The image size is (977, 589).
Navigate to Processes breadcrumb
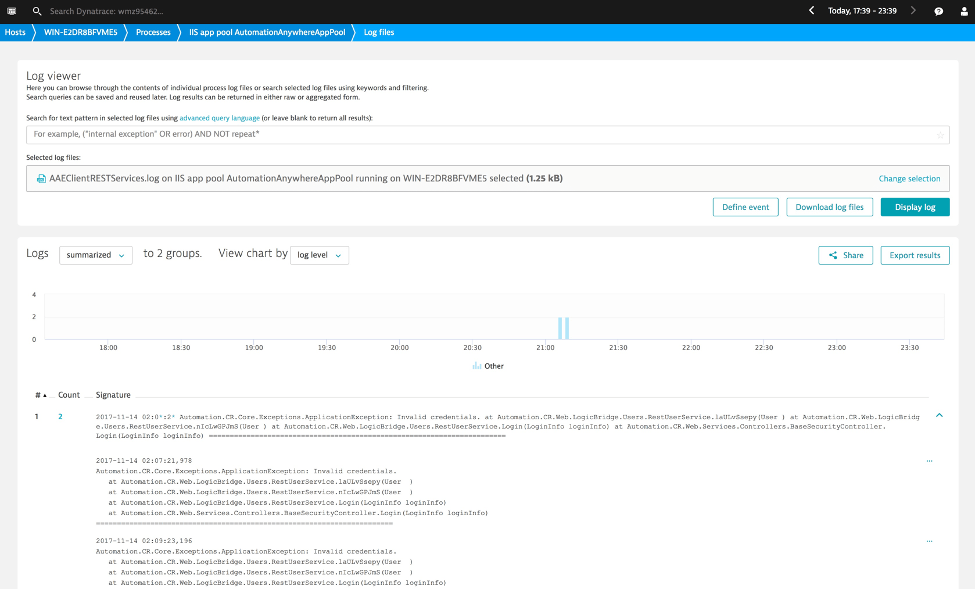[x=153, y=32]
